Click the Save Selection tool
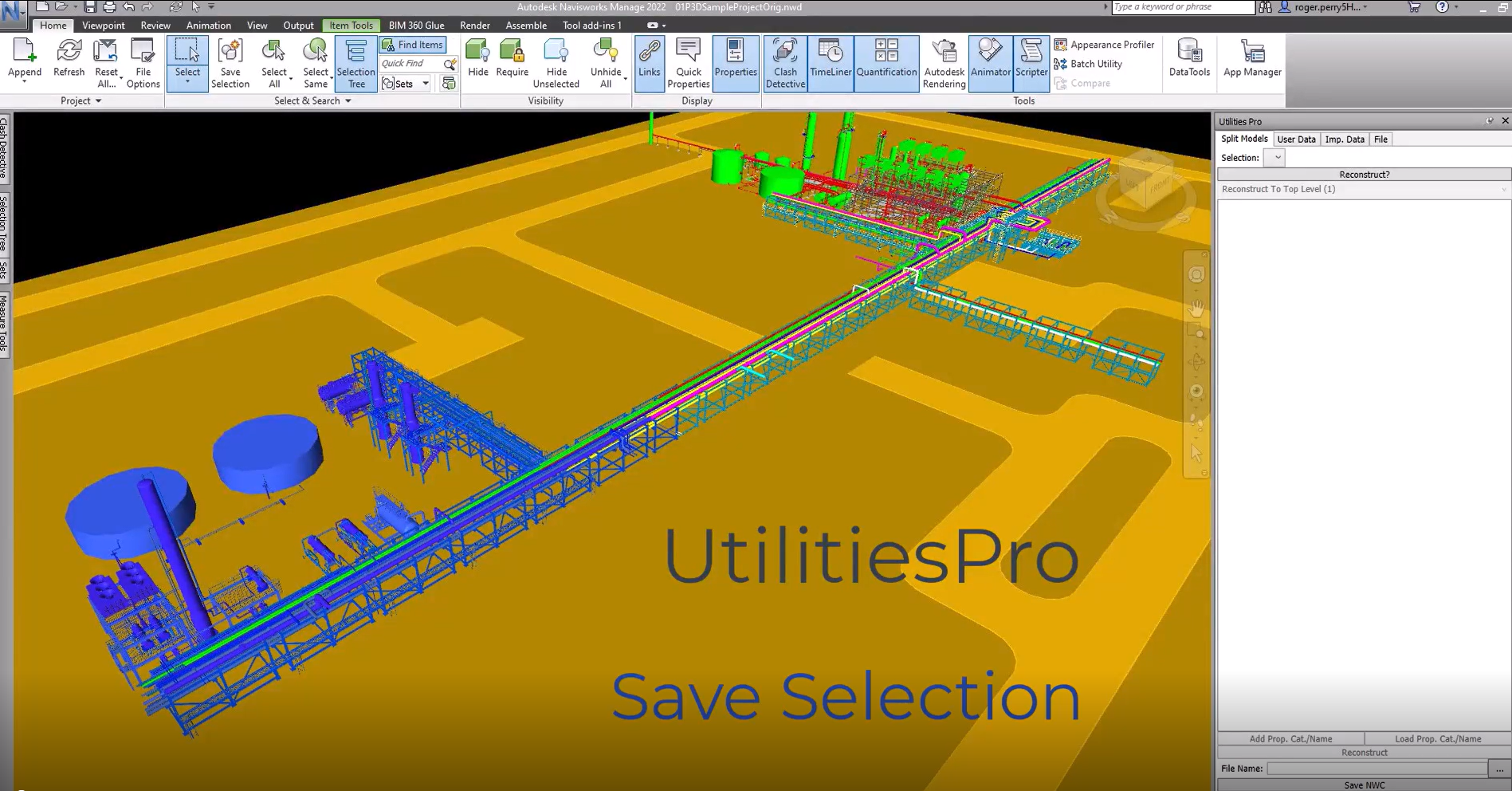Viewport: 1512px width, 791px height. (230, 63)
